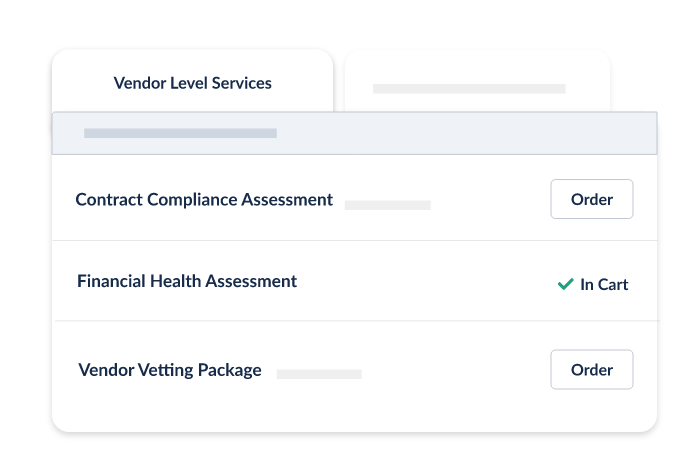Switch to the unlabeled second tab
This screenshot has width=683, height=473.
point(477,80)
